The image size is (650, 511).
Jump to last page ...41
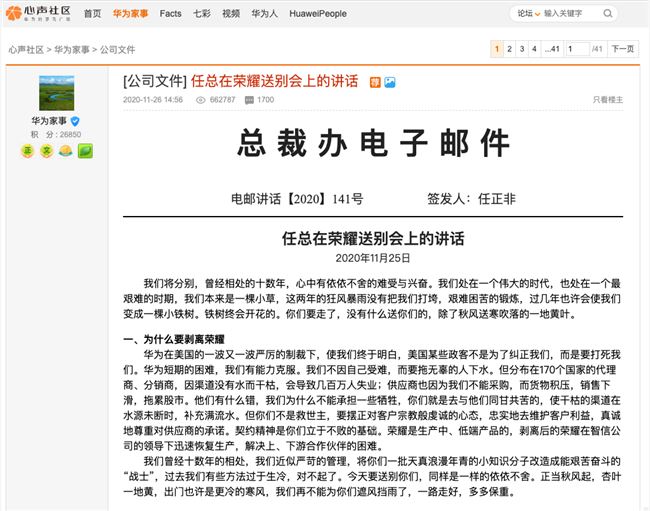pyautogui.click(x=552, y=49)
